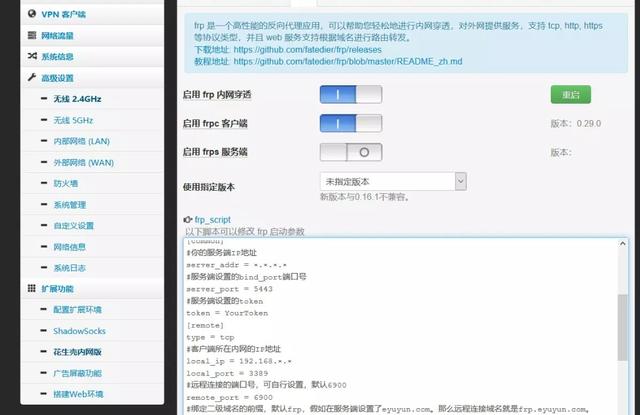
Task: Click the 网络流量 sidebar icon
Action: 33,35
